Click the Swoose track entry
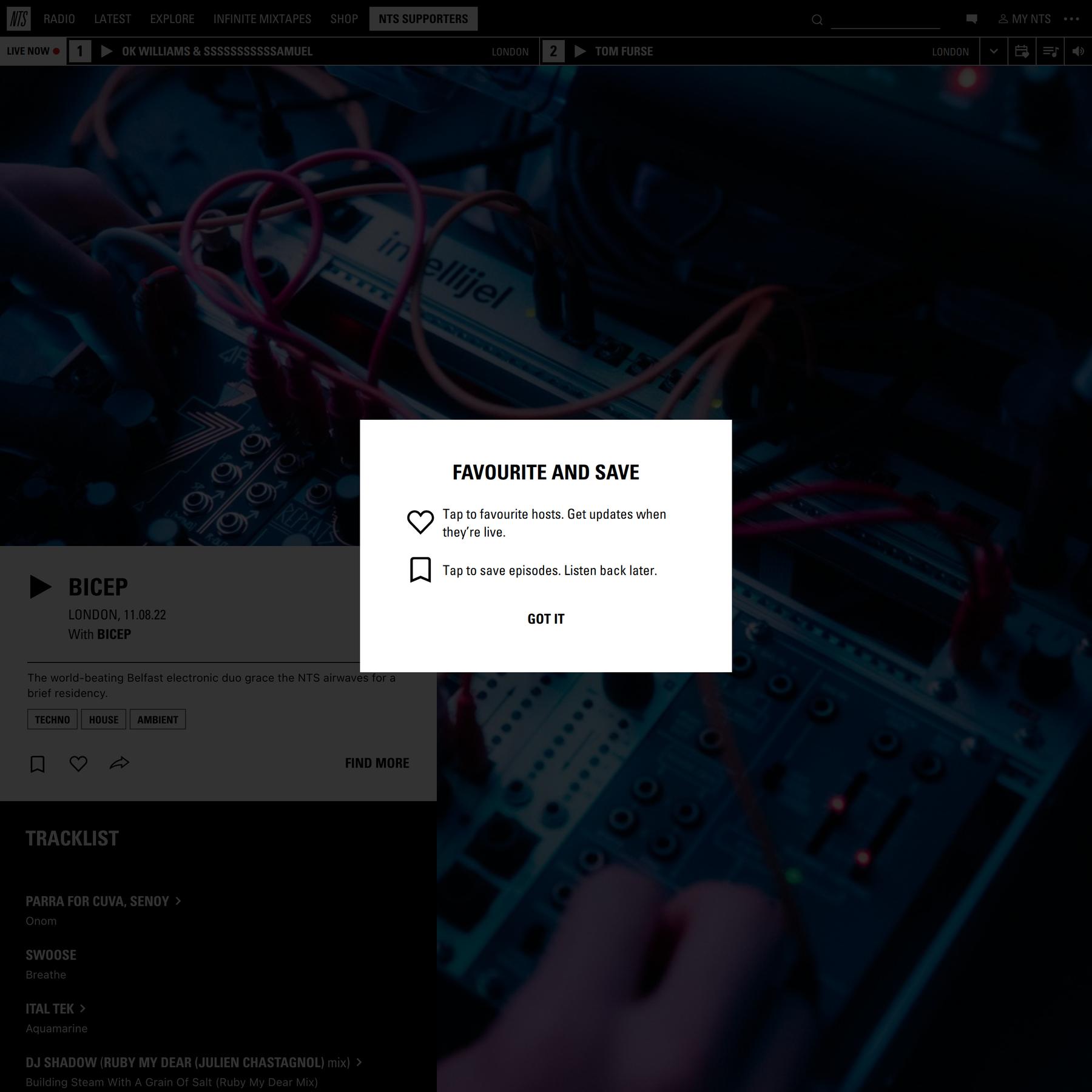This screenshot has width=1092, height=1092. (51, 955)
